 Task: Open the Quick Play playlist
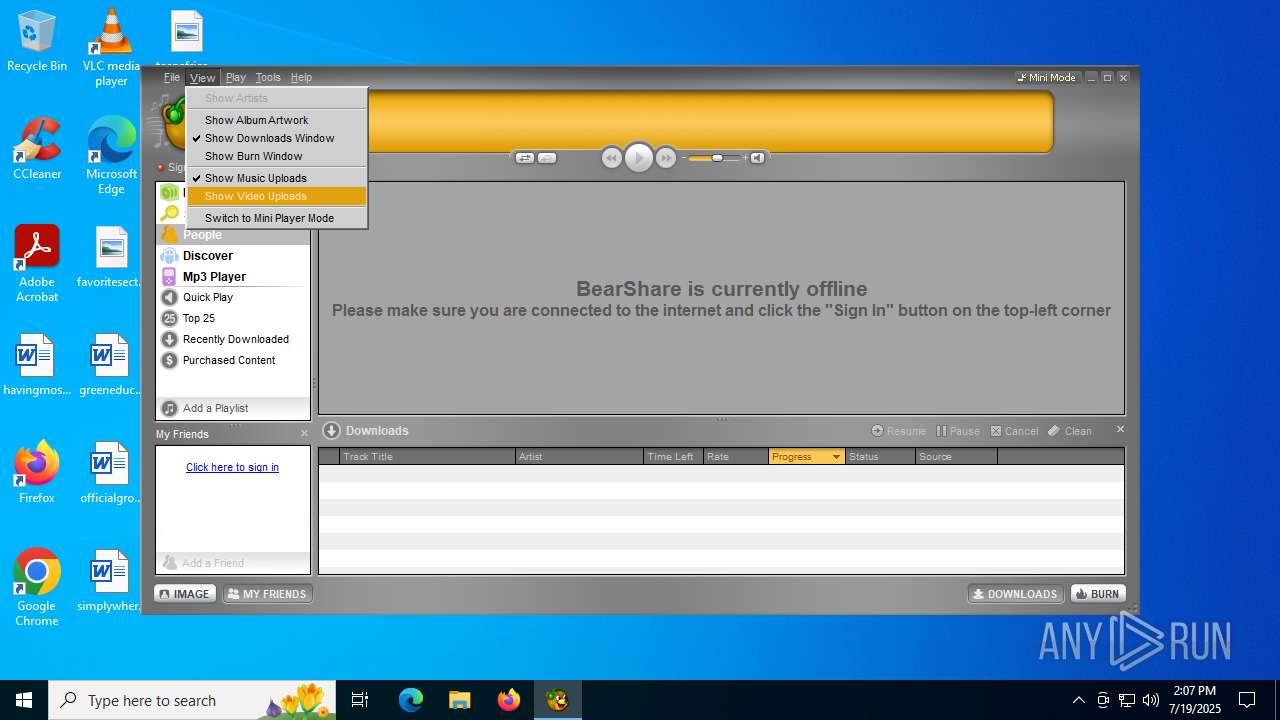[233, 298]
